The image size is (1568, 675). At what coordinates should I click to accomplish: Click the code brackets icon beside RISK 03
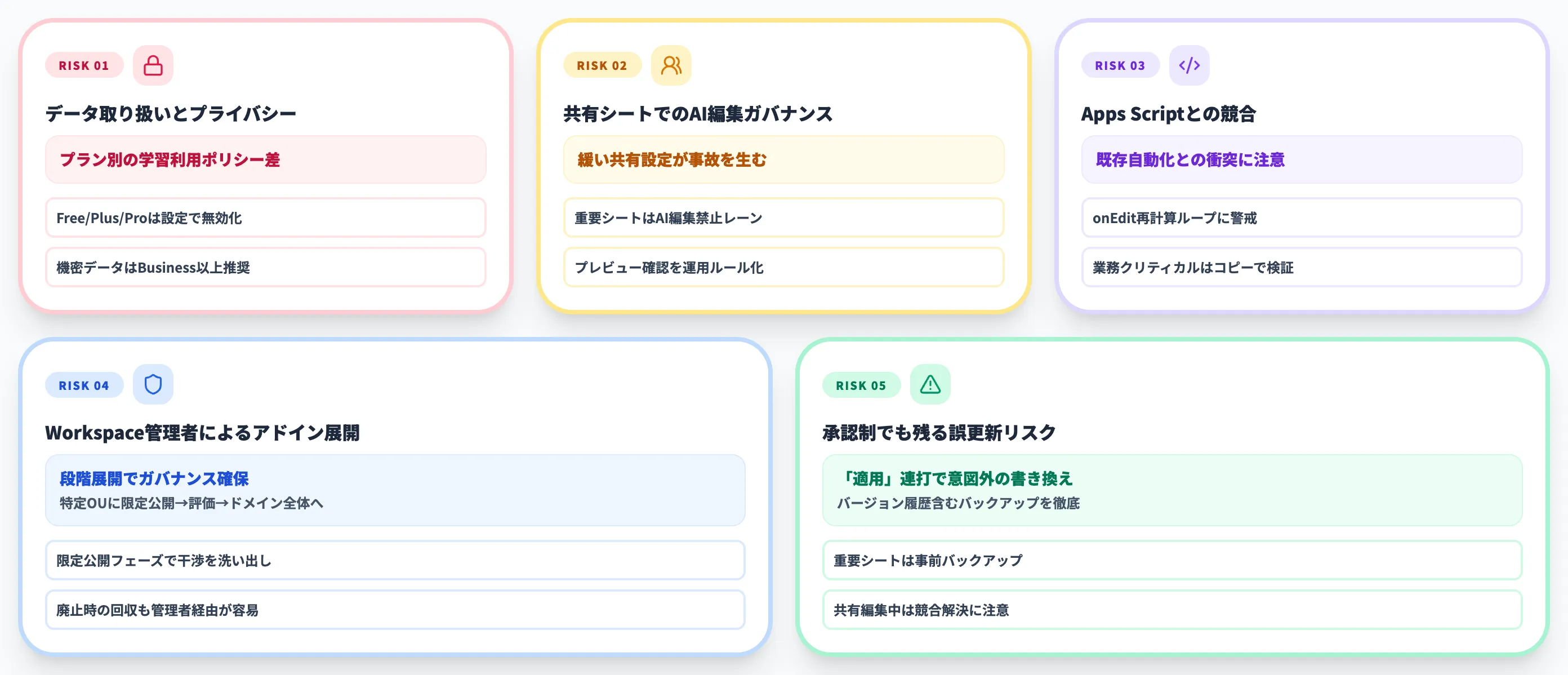pos(1189,65)
